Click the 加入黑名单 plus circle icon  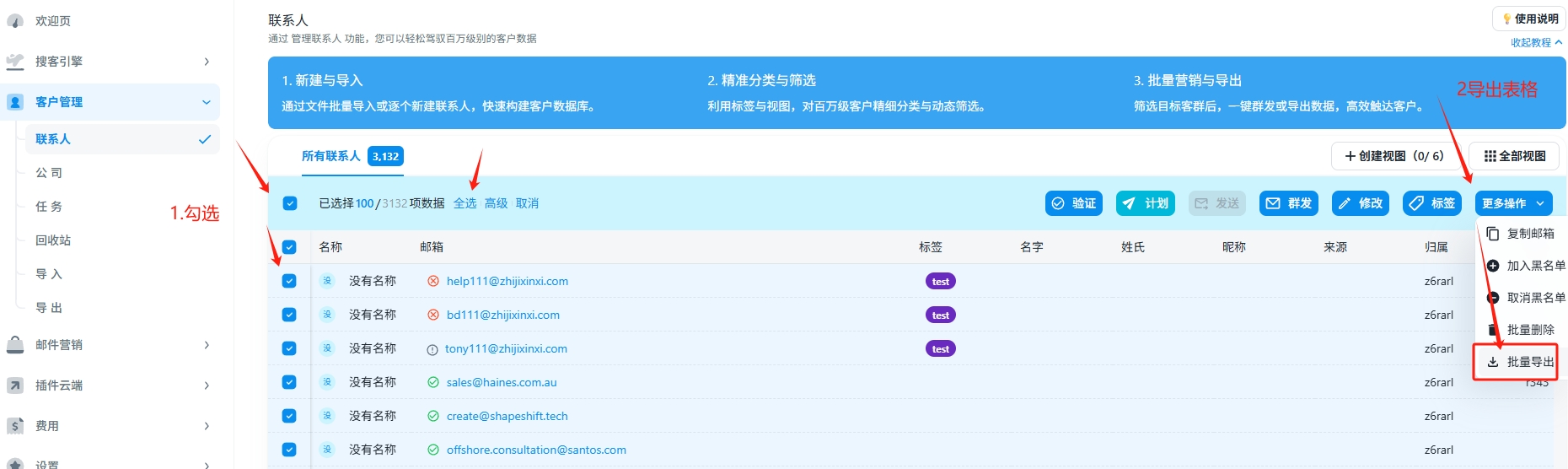tap(1493, 266)
